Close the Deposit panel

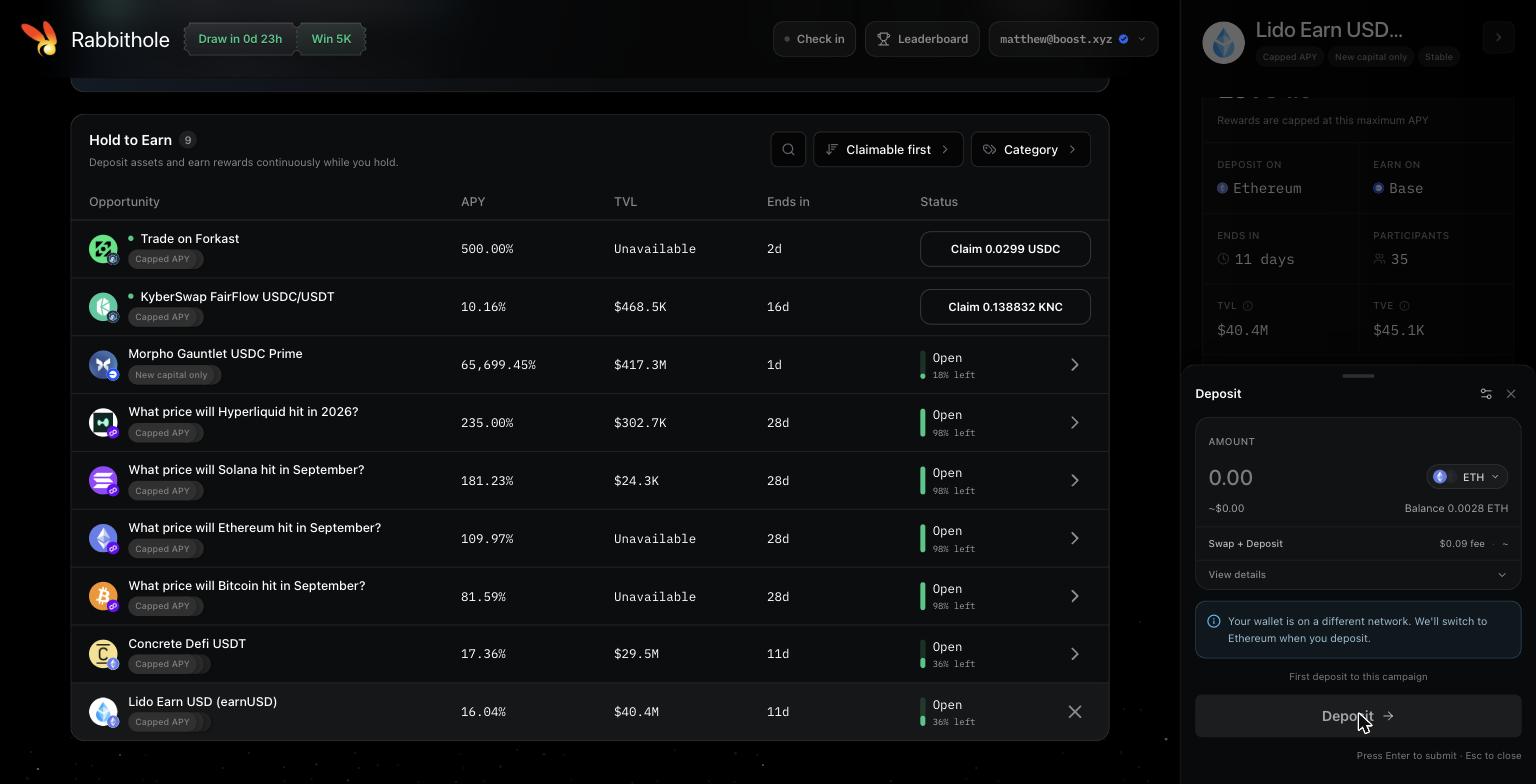pyautogui.click(x=1511, y=394)
